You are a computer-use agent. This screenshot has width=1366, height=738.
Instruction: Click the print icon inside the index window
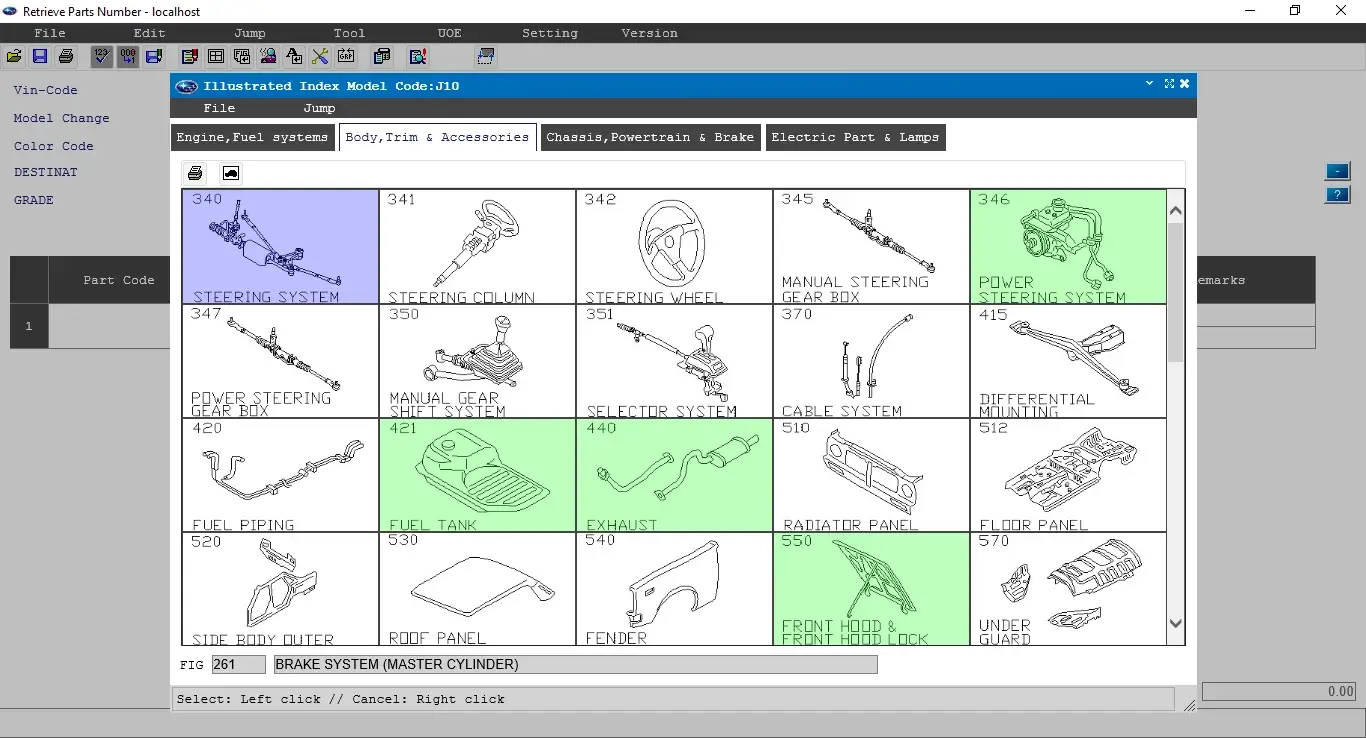pos(195,172)
